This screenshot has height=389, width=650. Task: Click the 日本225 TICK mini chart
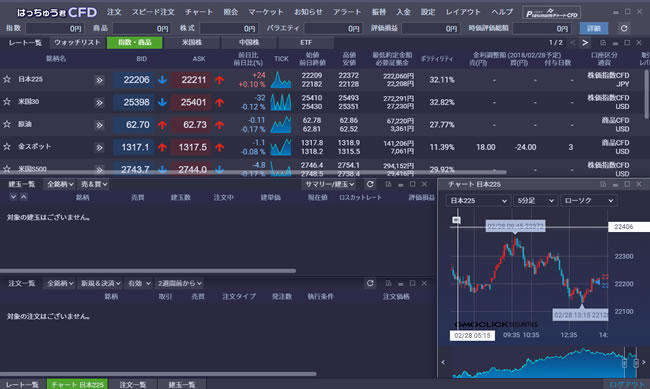(281, 80)
